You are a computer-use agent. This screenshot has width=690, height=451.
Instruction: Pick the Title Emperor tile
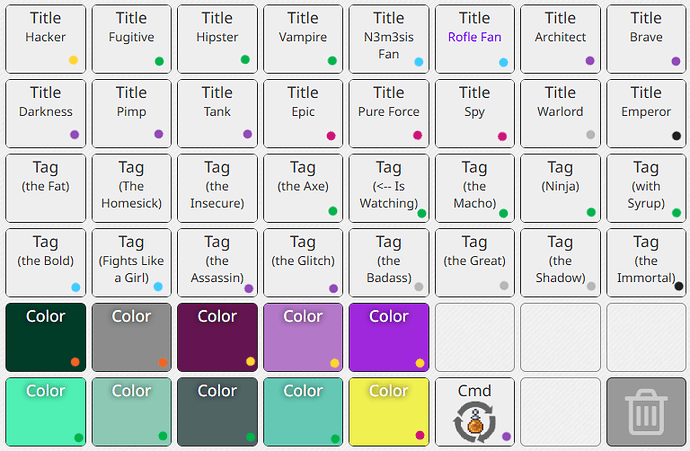(646, 114)
